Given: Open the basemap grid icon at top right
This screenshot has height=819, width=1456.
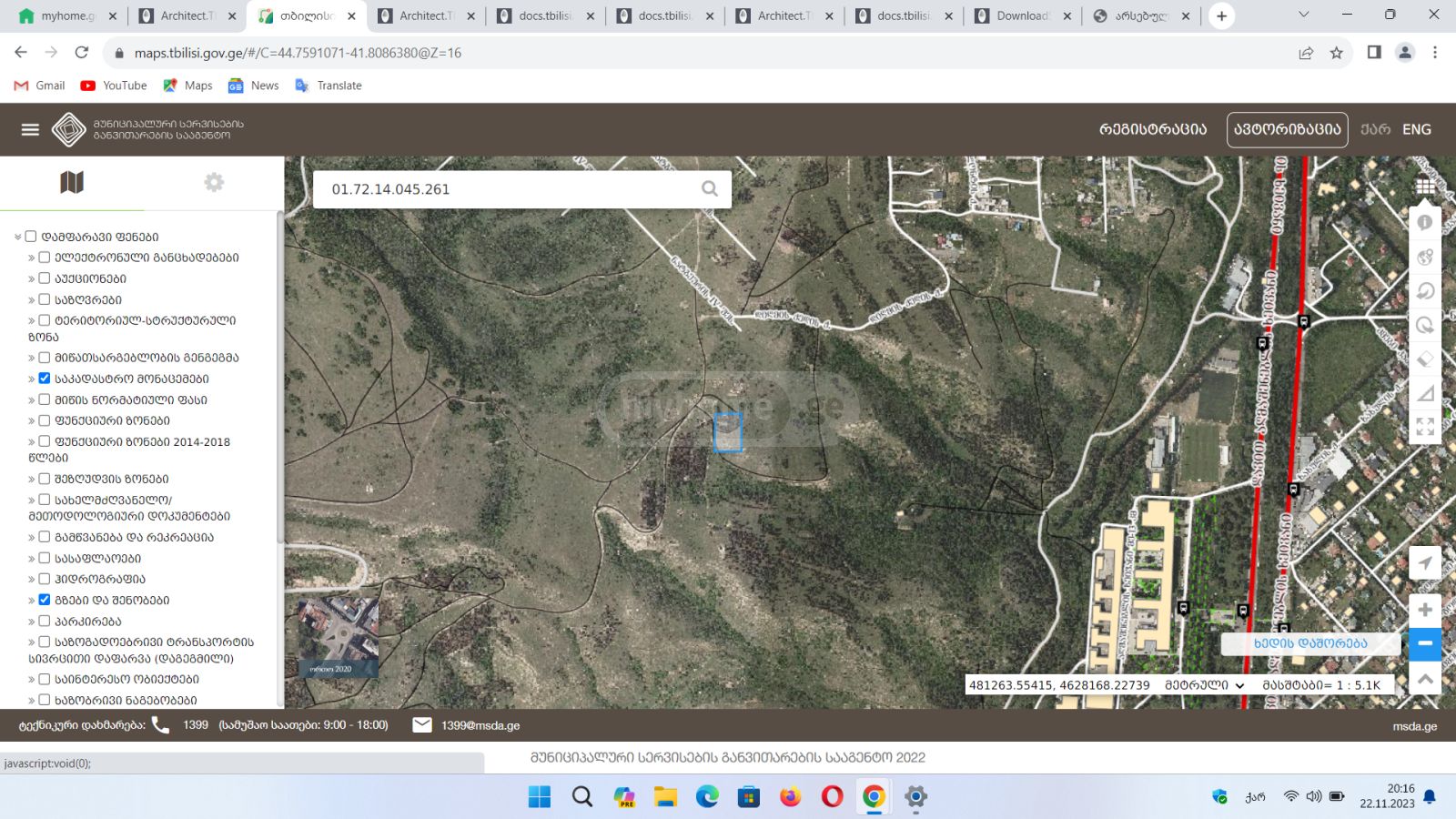Looking at the screenshot, I should pos(1425,187).
